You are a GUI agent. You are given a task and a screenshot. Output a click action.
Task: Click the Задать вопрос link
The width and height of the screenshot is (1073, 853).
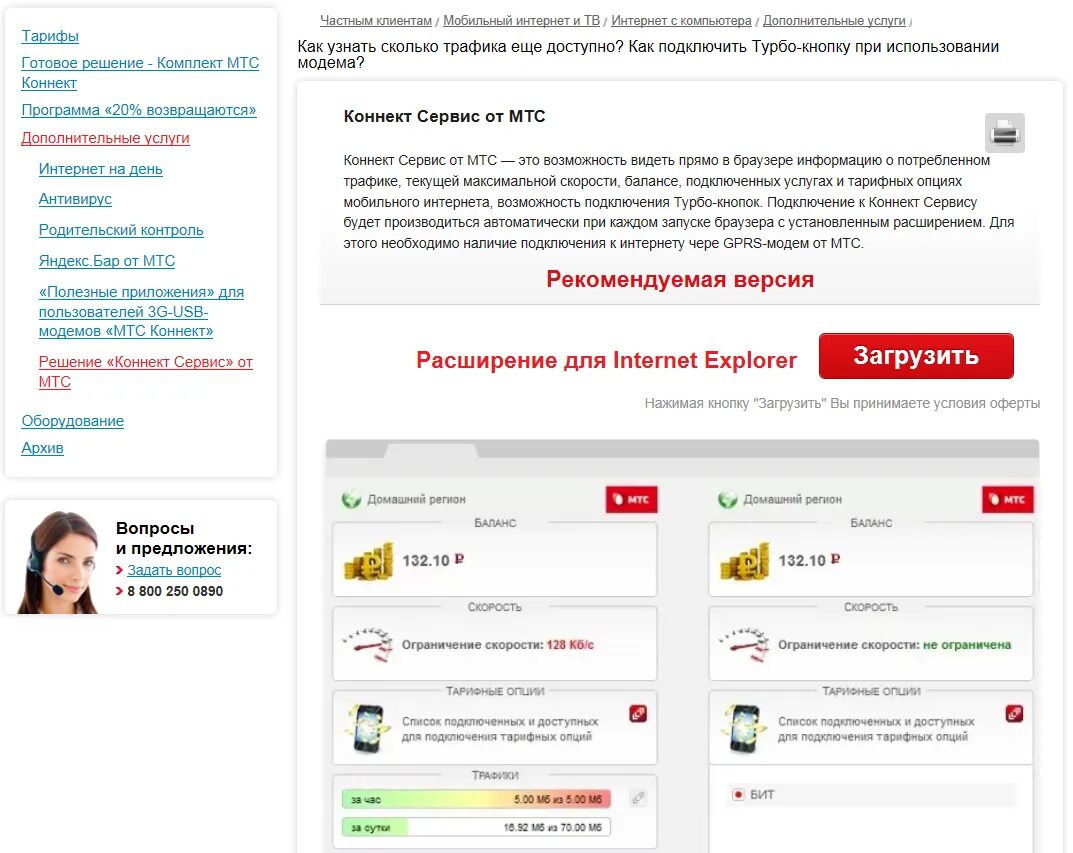tap(174, 570)
